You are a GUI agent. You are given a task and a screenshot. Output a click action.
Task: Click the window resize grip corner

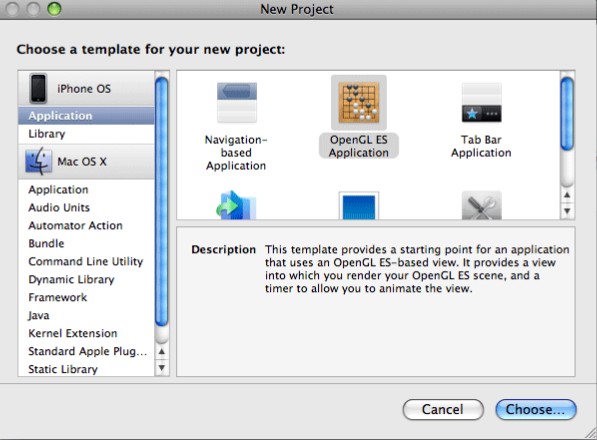point(591,434)
